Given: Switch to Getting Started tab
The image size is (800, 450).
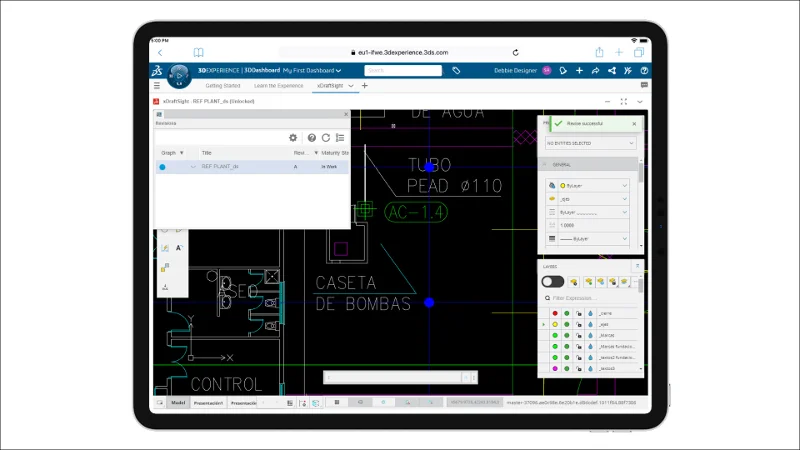Looking at the screenshot, I should coord(222,86).
